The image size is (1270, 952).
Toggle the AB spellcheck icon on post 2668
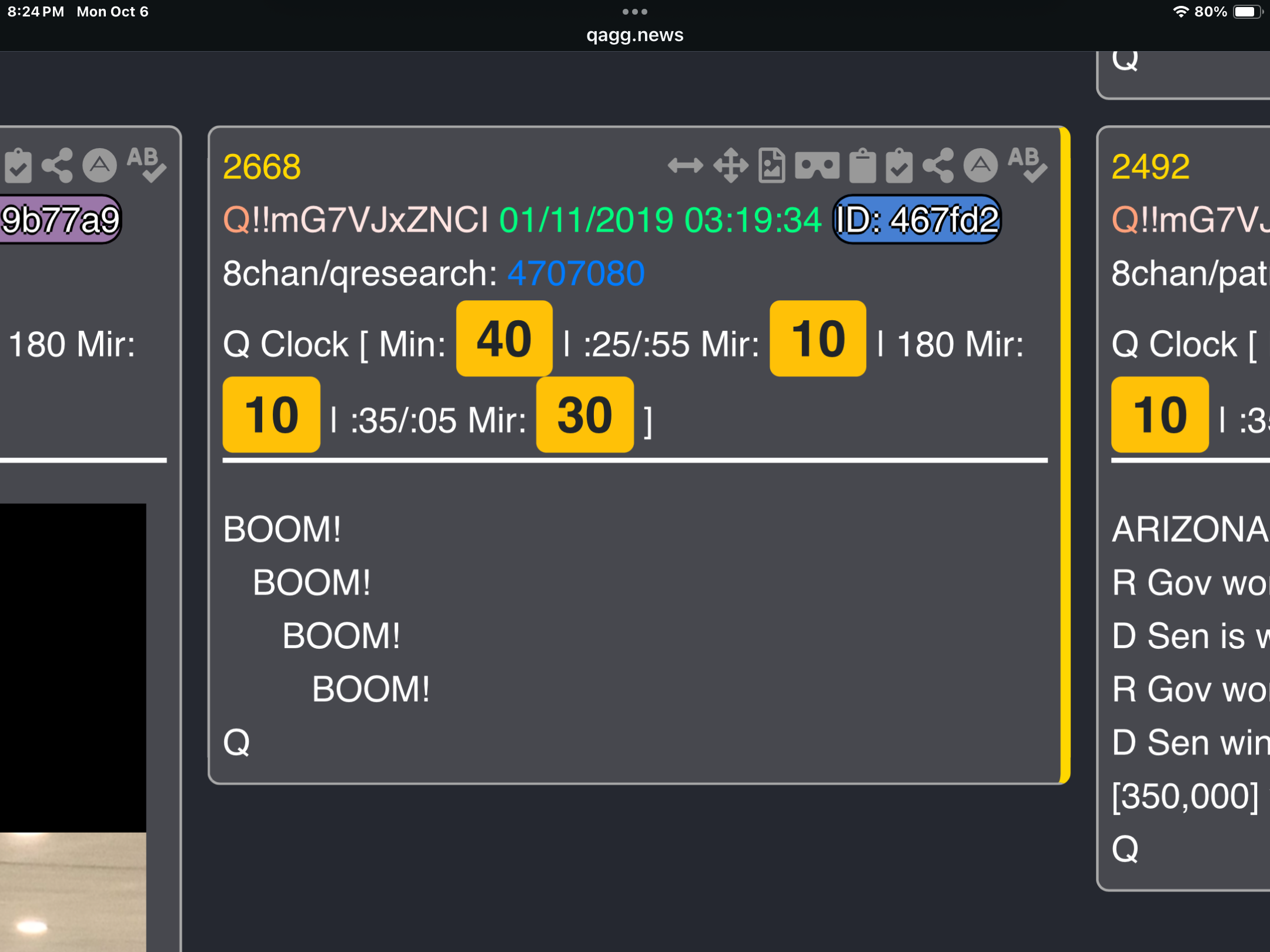pyautogui.click(x=1027, y=165)
